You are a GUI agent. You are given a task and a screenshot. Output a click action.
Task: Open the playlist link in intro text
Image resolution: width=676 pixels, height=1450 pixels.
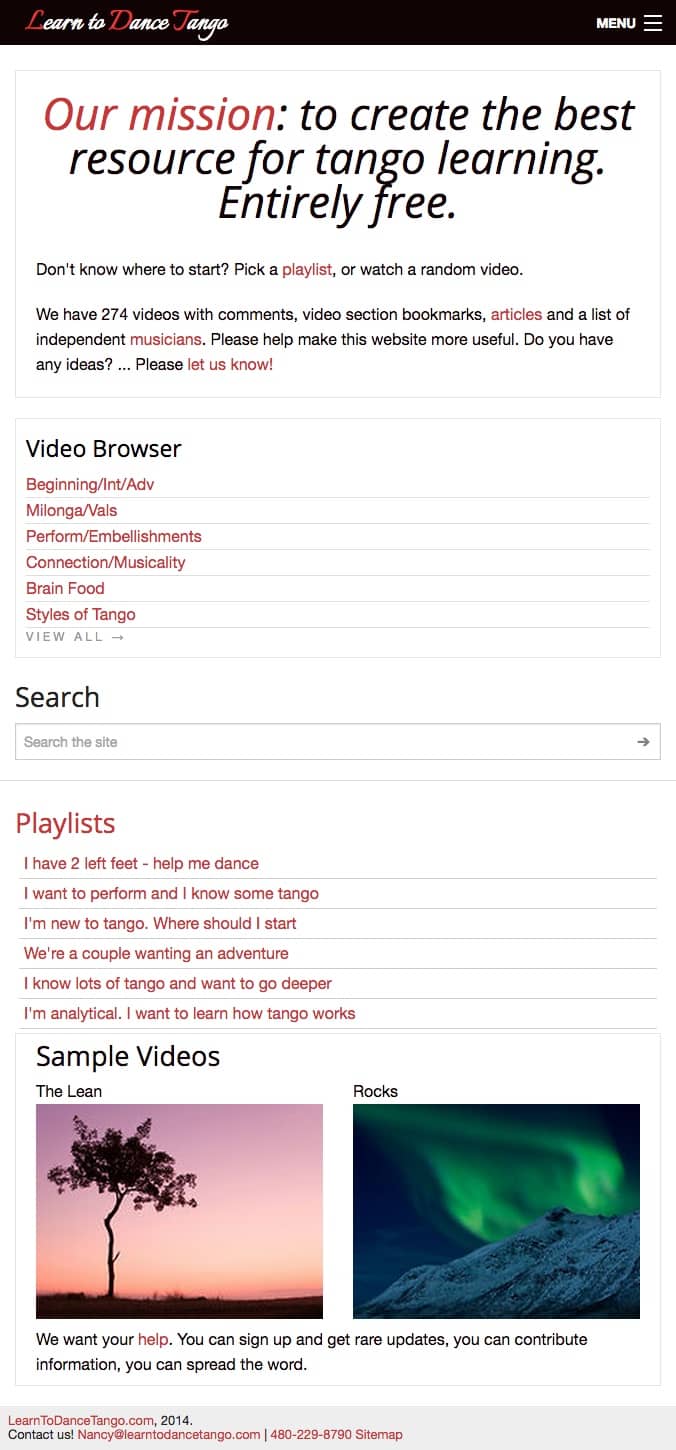pos(307,269)
